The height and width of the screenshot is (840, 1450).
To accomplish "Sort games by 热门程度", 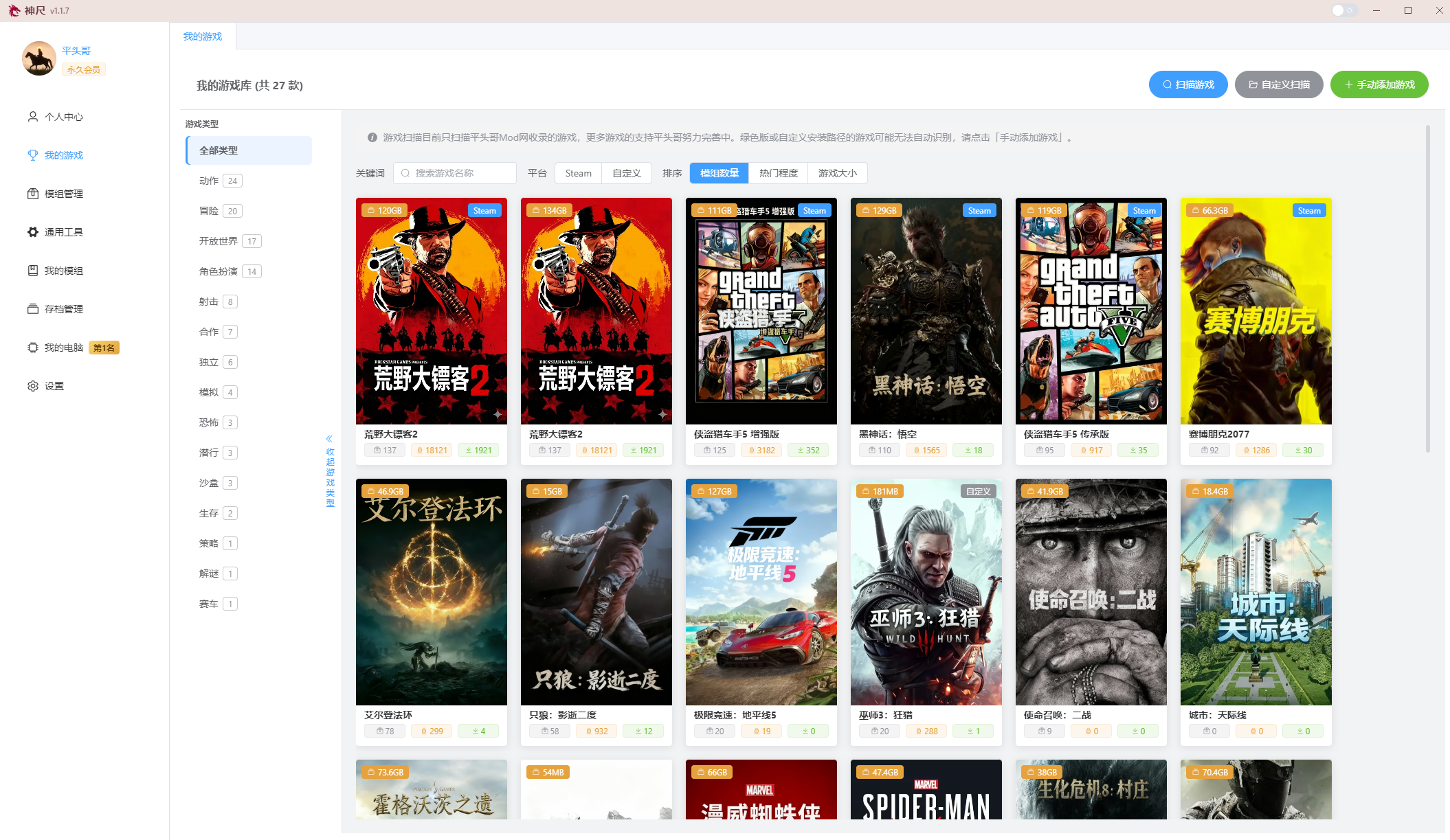I will (x=779, y=173).
